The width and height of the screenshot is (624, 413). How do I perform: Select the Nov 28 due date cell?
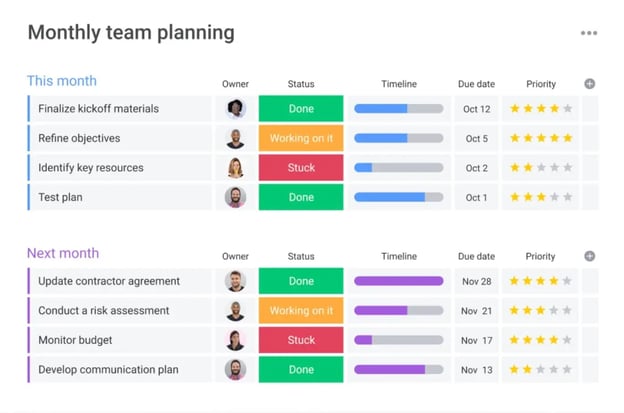[x=476, y=281]
